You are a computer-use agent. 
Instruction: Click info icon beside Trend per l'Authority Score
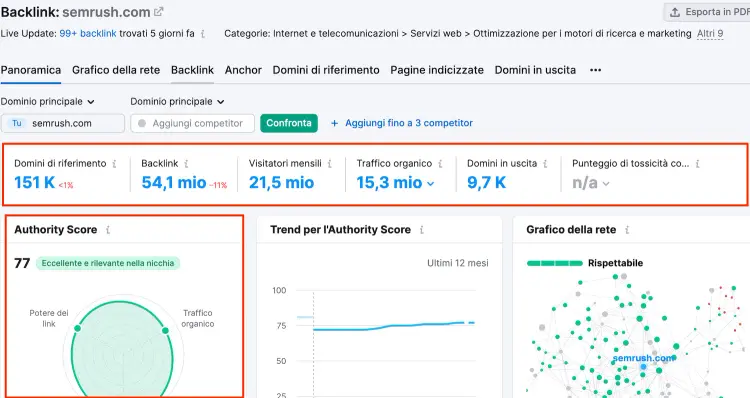click(x=421, y=230)
